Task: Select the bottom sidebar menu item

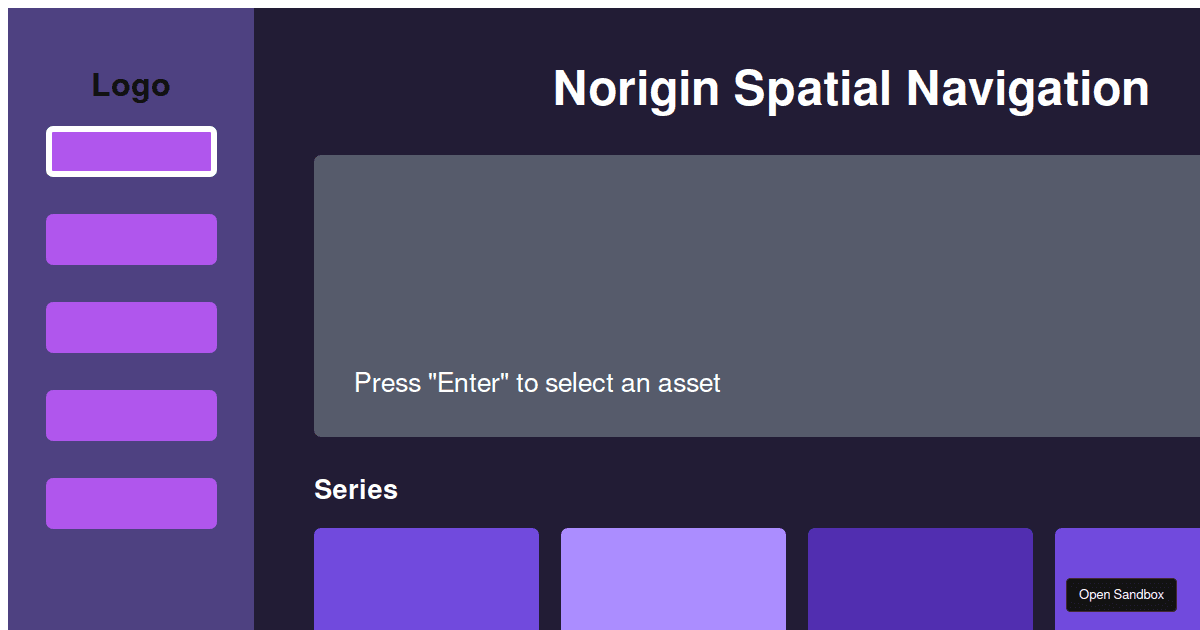Action: (x=131, y=503)
